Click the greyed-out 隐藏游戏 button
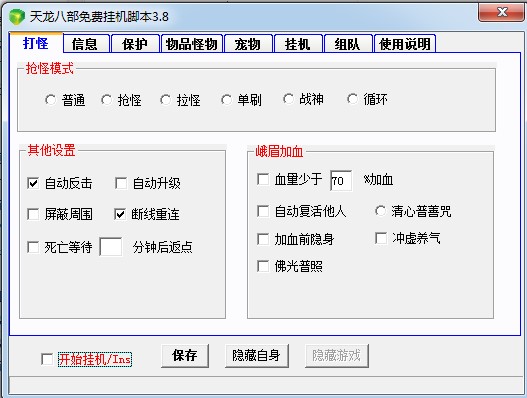527x398 pixels. (x=337, y=356)
